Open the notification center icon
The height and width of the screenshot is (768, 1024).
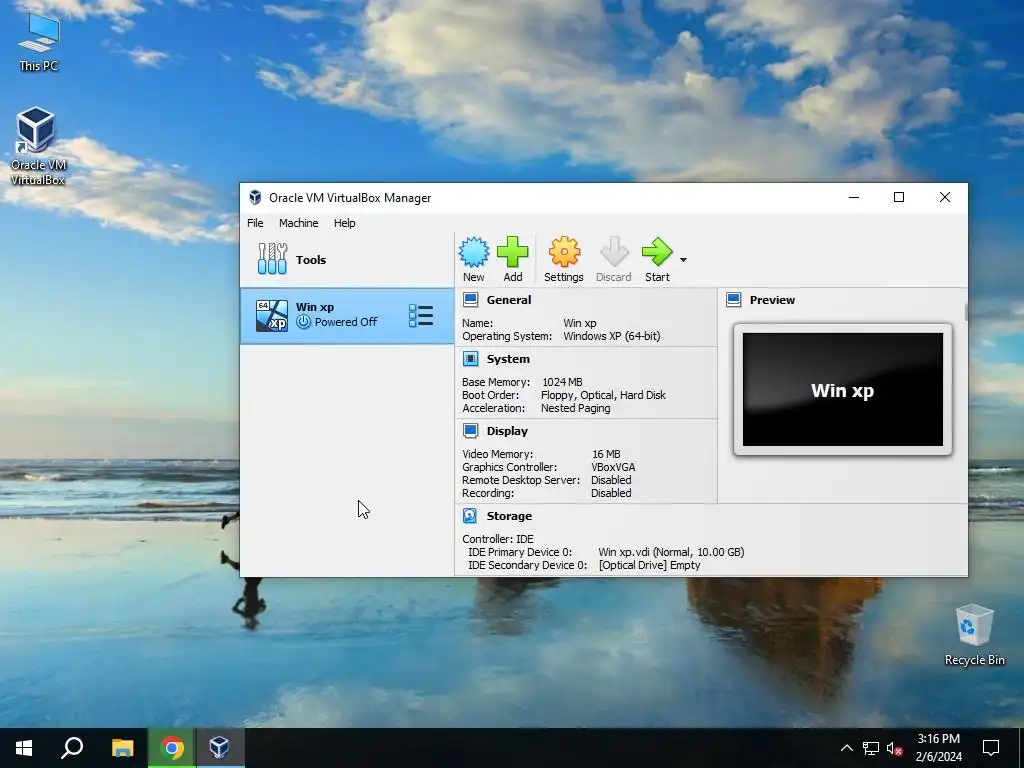pyautogui.click(x=991, y=748)
